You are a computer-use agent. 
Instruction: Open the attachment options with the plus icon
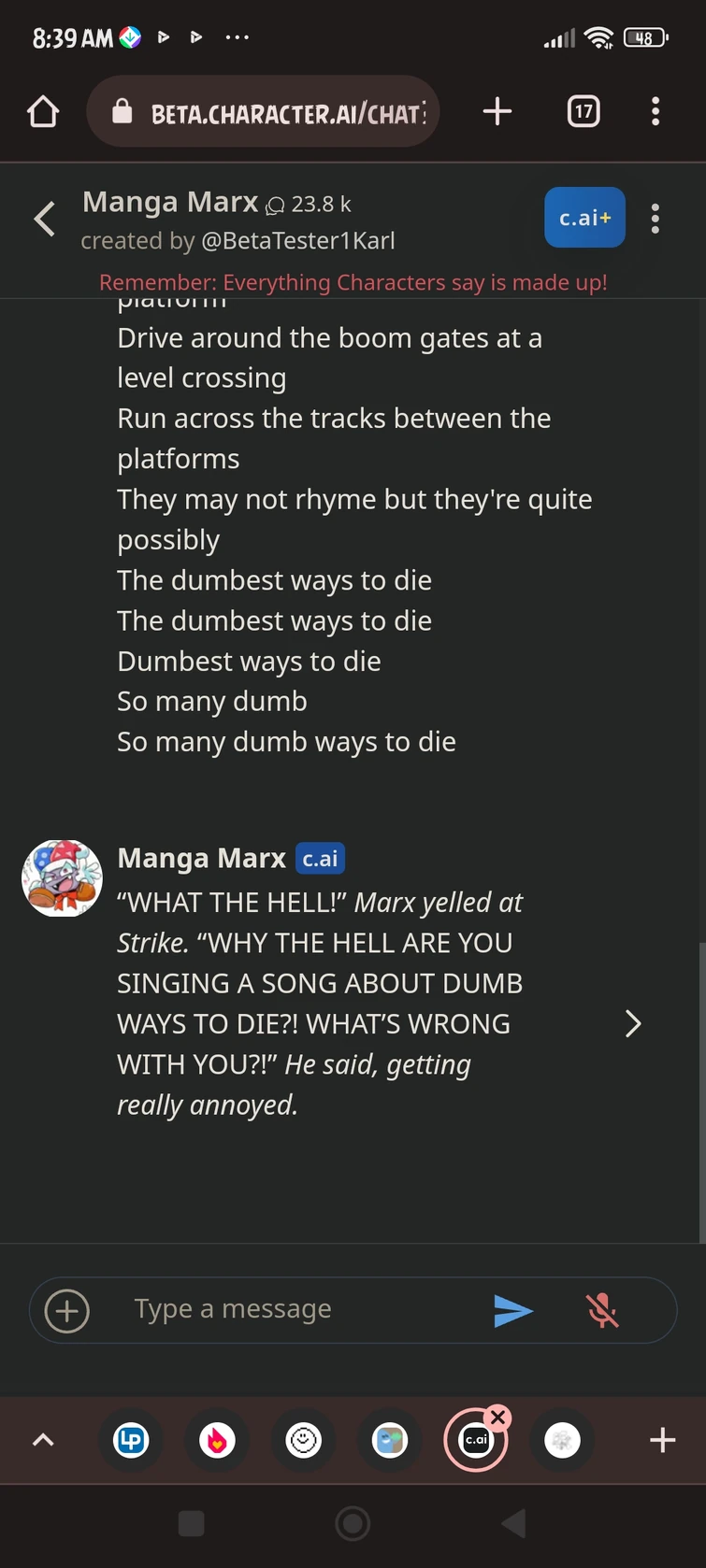coord(65,1310)
